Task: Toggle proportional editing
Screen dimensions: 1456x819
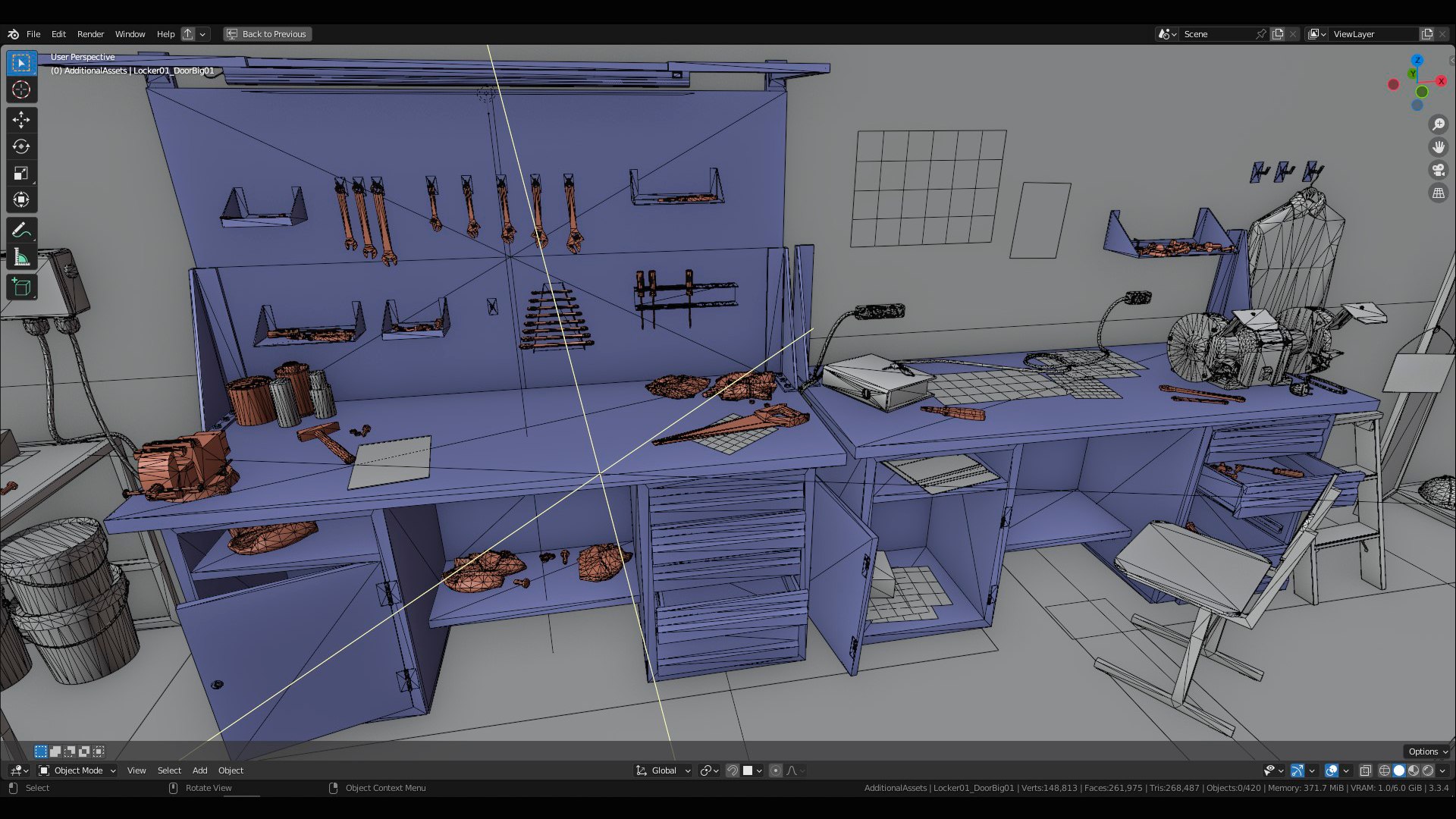Action: click(x=776, y=770)
